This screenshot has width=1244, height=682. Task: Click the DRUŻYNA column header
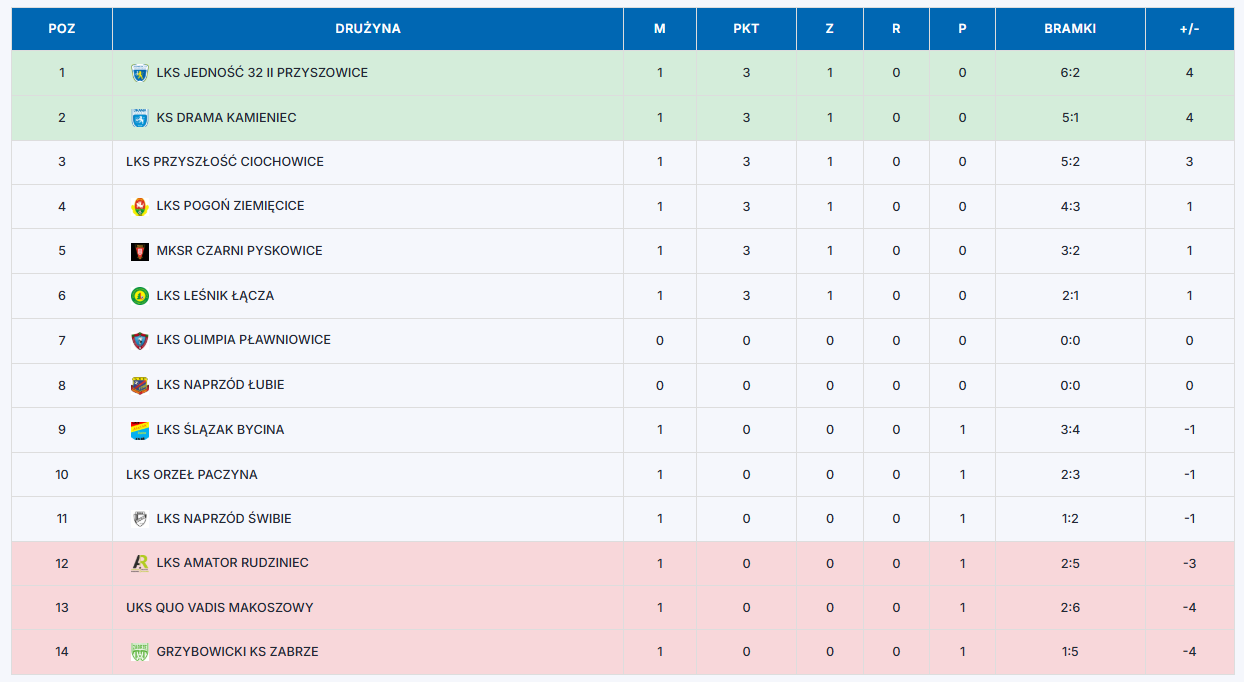coord(368,29)
